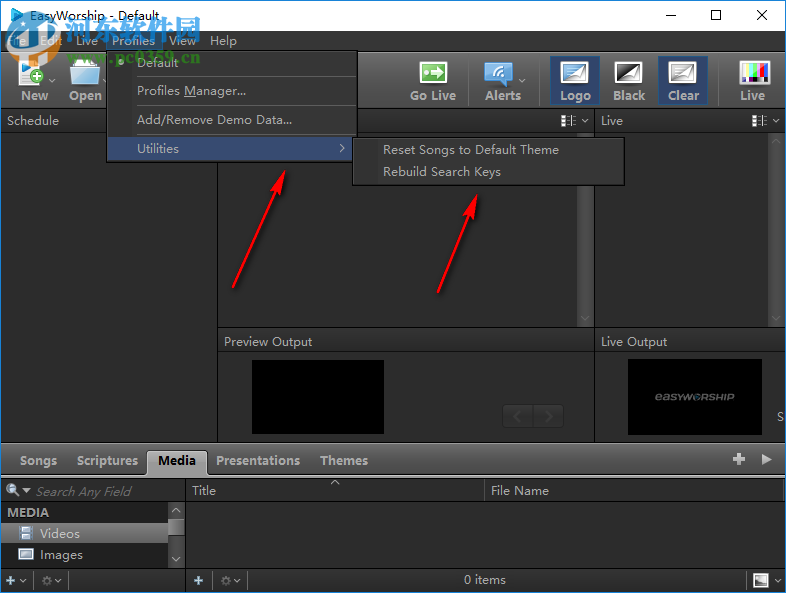Sort by the File Name column header
786x593 pixels.
tap(634, 491)
